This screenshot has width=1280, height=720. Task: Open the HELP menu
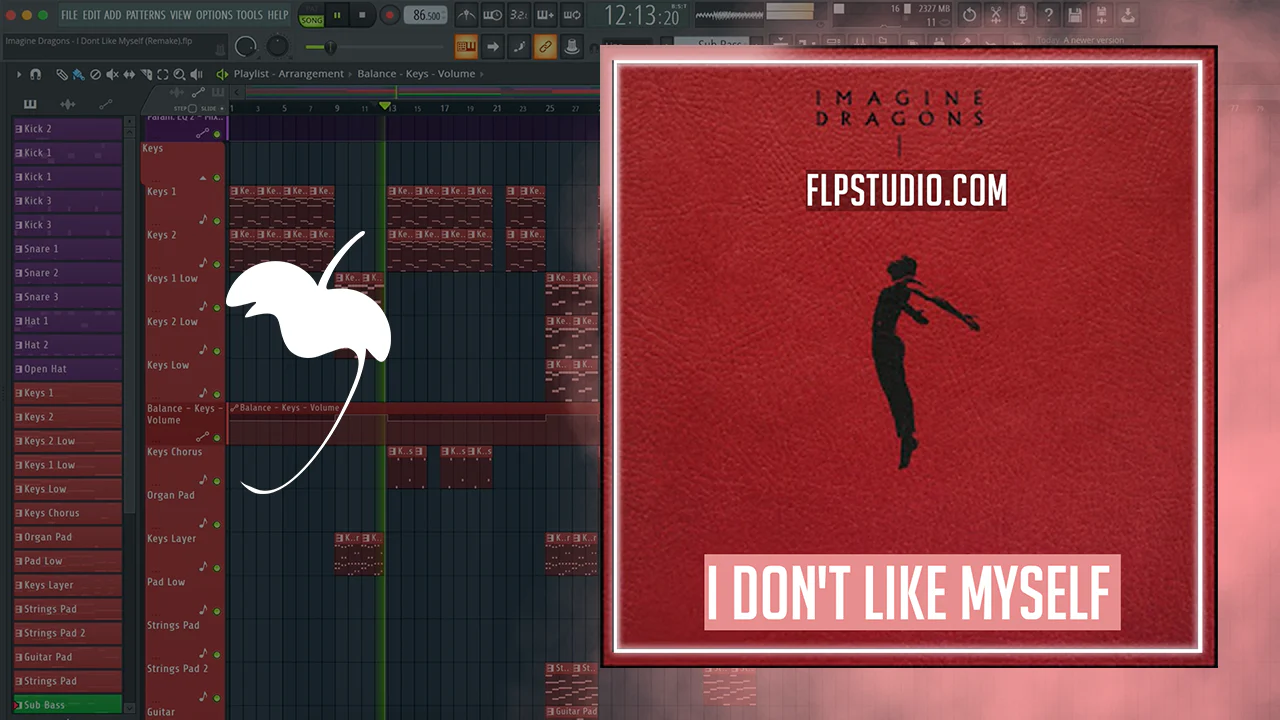[278, 15]
